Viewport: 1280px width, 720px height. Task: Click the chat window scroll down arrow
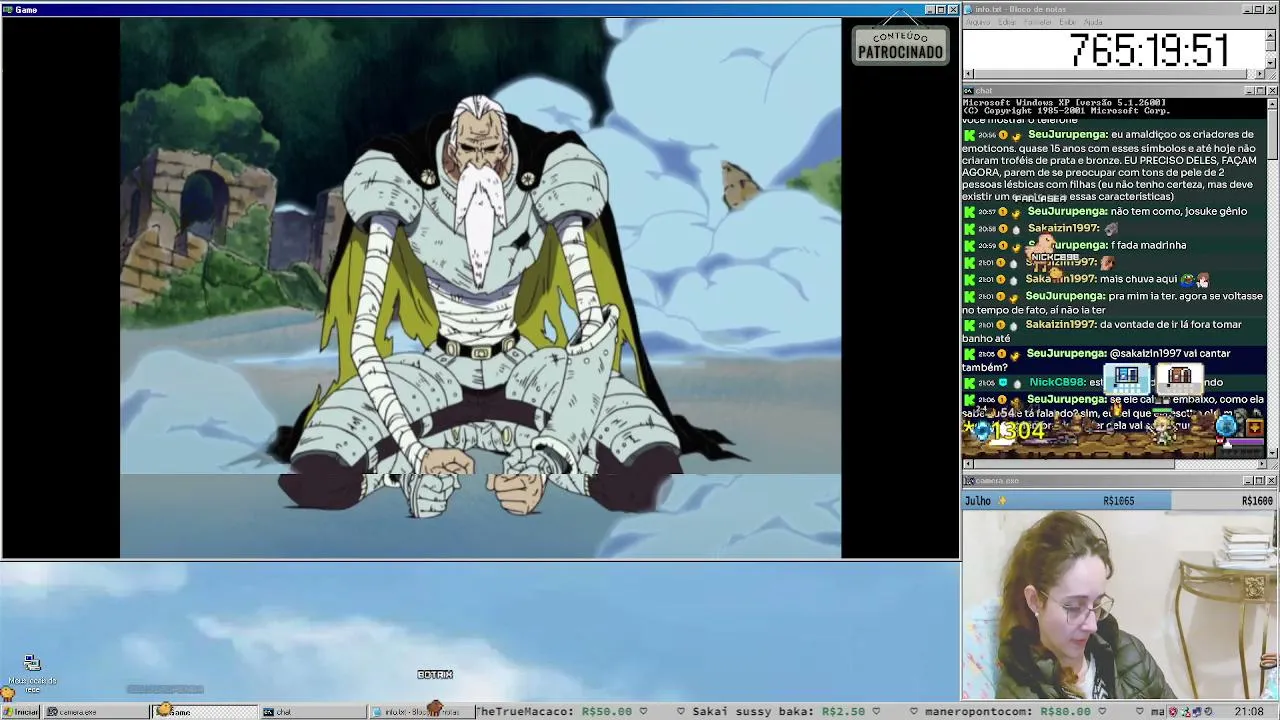tap(1272, 452)
